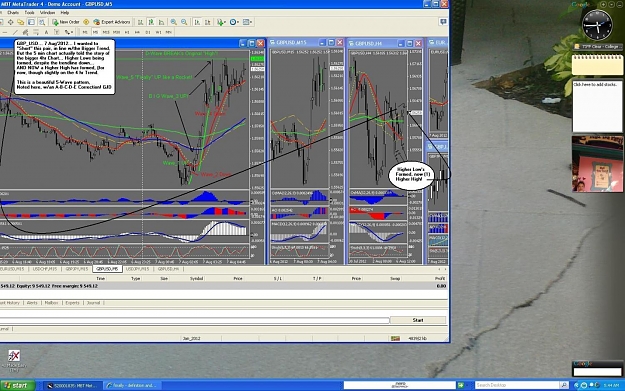Open the Experts terminal tab

(72, 303)
